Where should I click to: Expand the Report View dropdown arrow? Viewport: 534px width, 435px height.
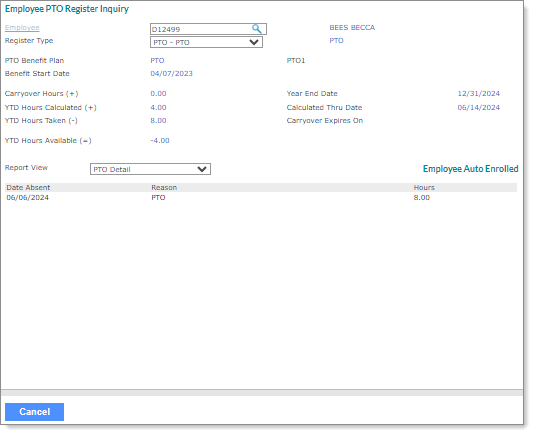coord(202,169)
